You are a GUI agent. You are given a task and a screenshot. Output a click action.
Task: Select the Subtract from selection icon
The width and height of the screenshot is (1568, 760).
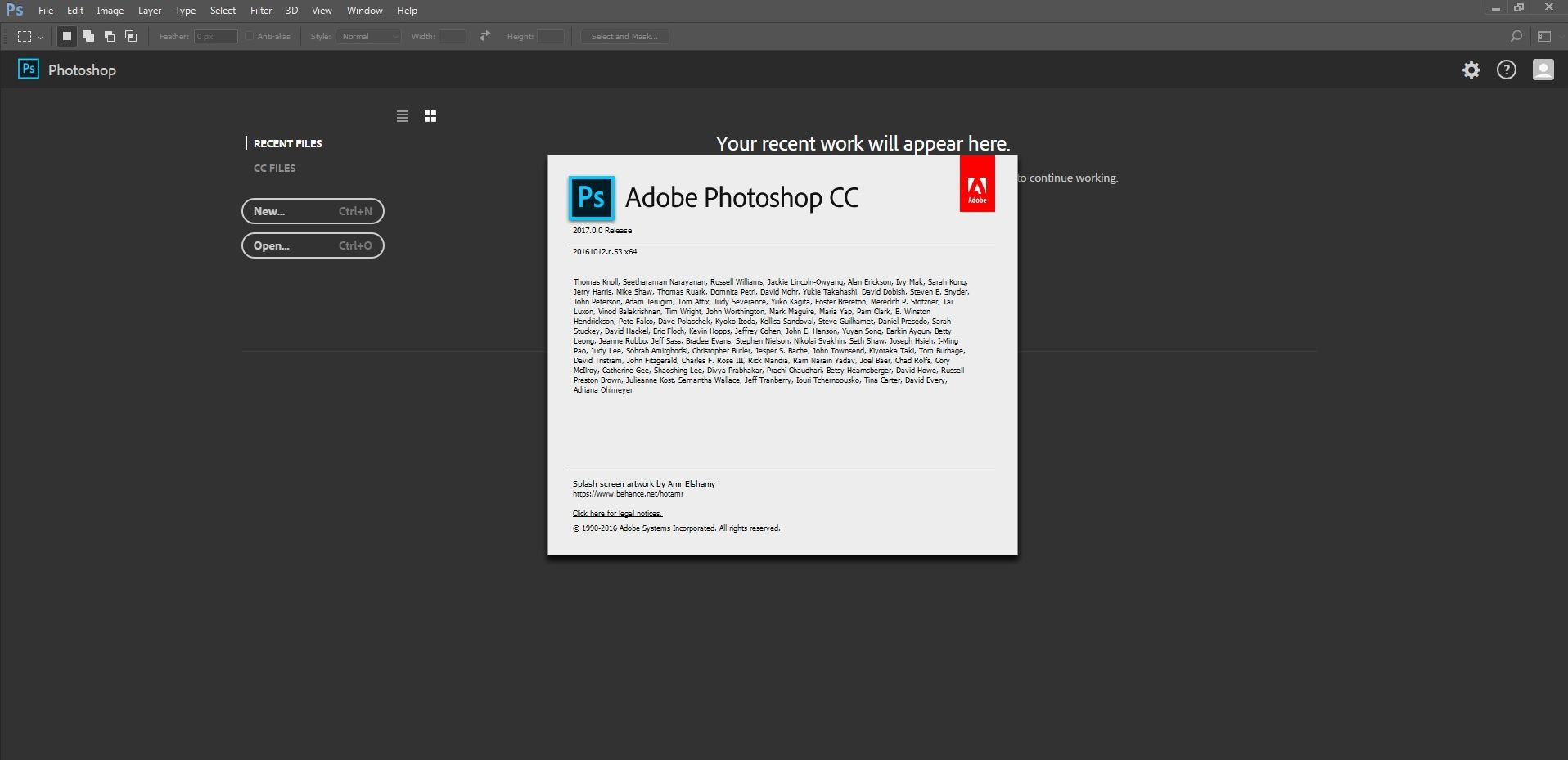[x=110, y=36]
